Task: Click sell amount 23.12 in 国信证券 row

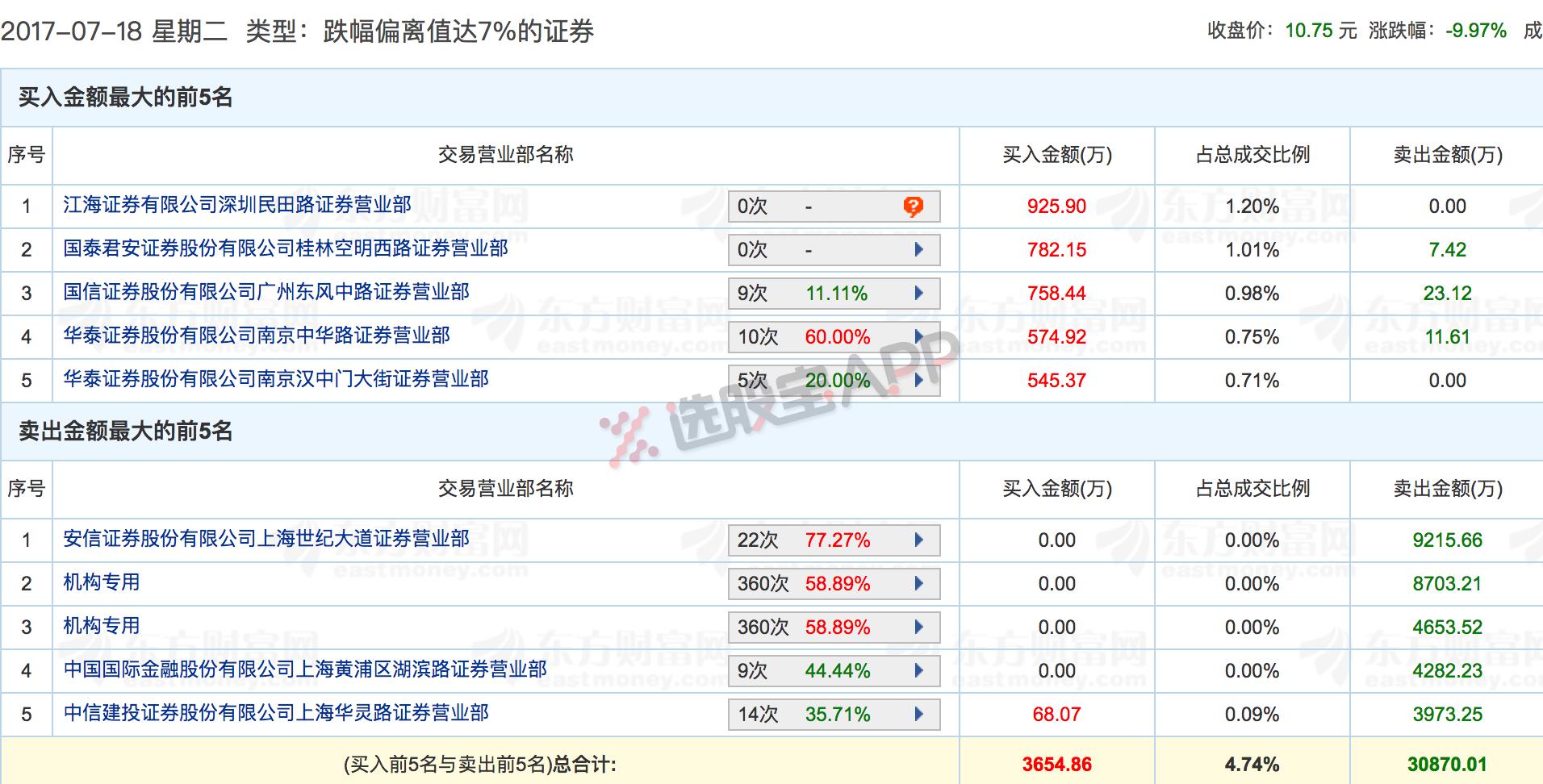Action: click(x=1447, y=294)
